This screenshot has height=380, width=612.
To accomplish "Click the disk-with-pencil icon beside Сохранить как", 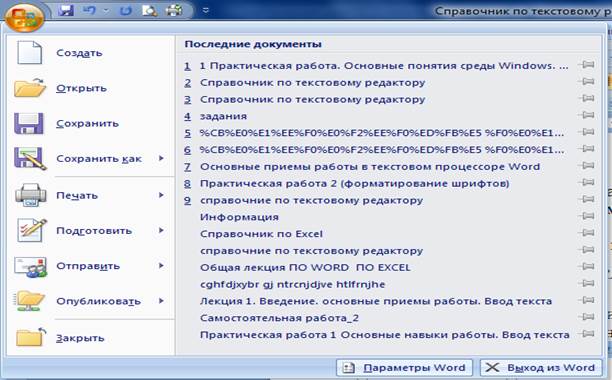I will click(30, 158).
